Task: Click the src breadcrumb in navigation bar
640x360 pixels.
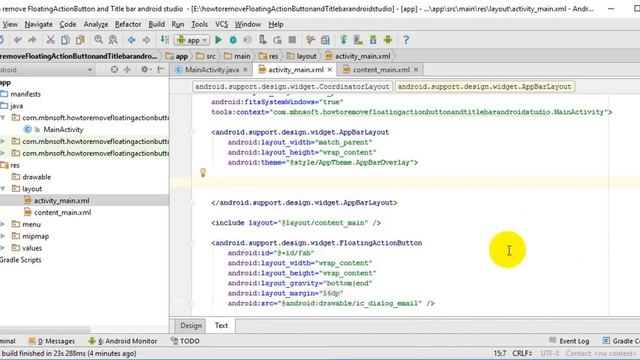Action: (206, 56)
